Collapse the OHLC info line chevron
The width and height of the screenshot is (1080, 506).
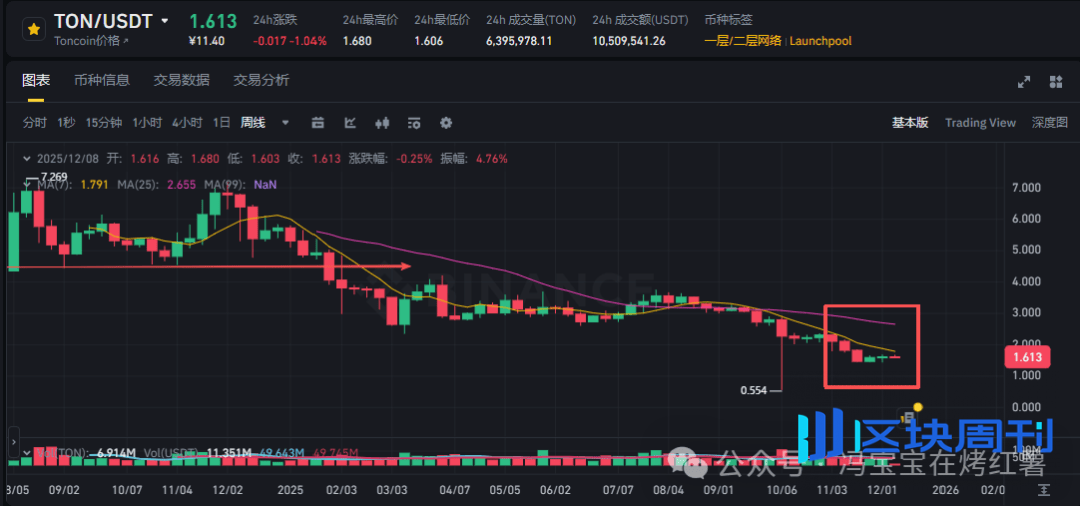(27, 159)
